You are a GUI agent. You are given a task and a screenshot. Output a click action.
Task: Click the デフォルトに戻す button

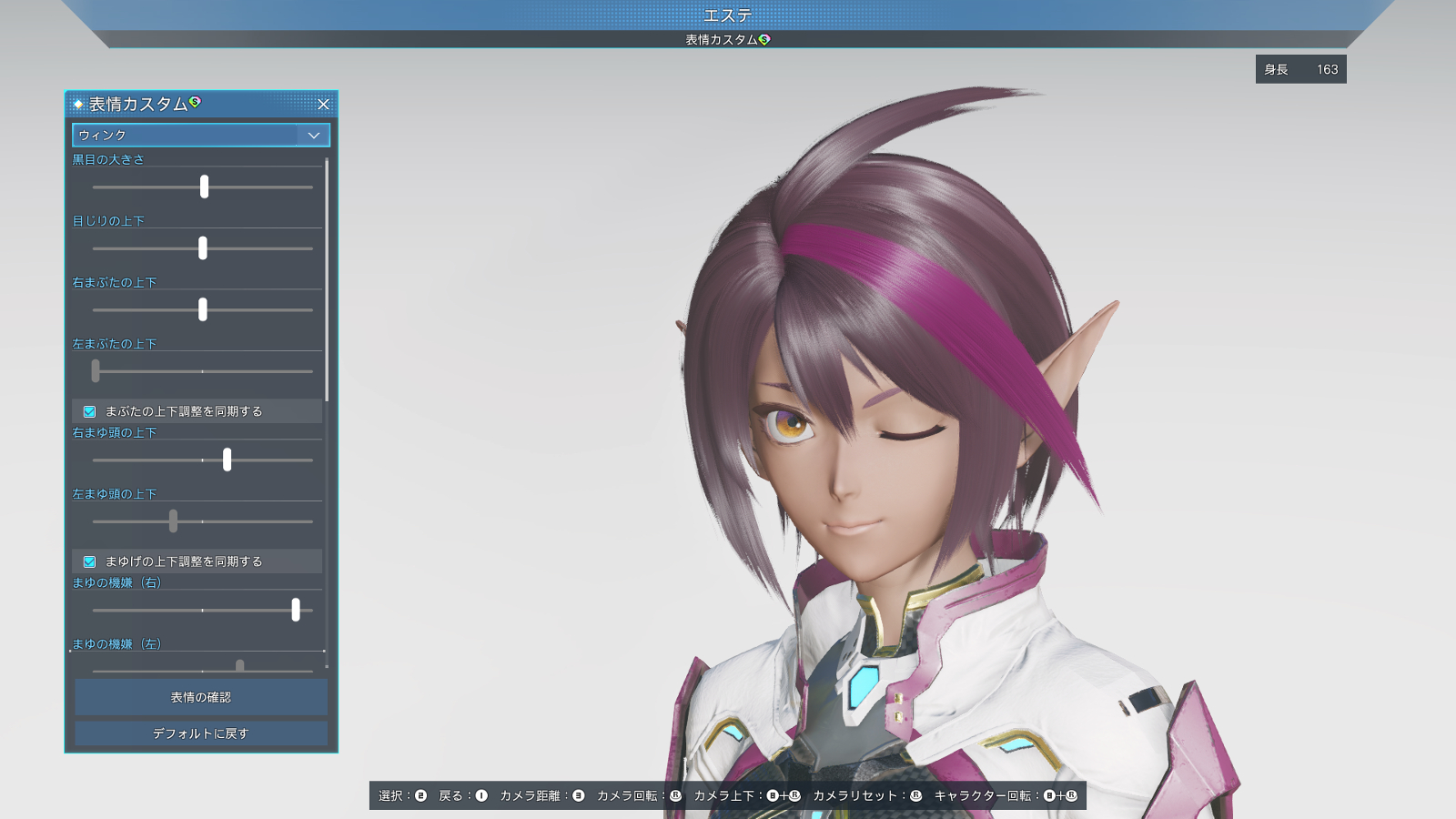[x=201, y=733]
